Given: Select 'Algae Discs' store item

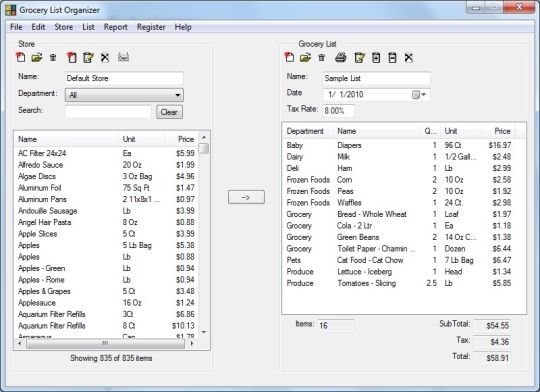Looking at the screenshot, I should [106, 176].
